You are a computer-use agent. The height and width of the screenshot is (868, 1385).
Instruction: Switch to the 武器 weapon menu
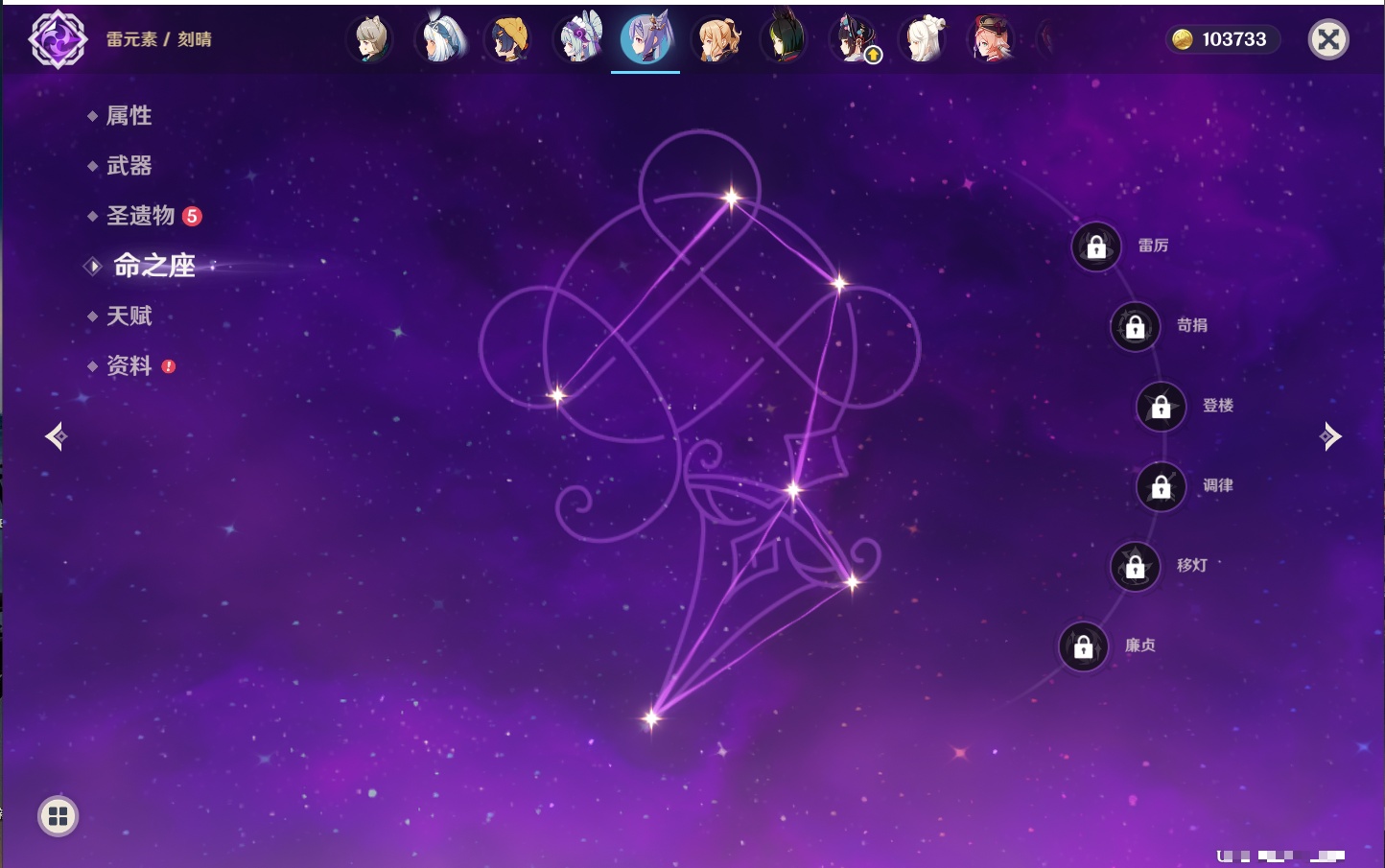pos(129,166)
